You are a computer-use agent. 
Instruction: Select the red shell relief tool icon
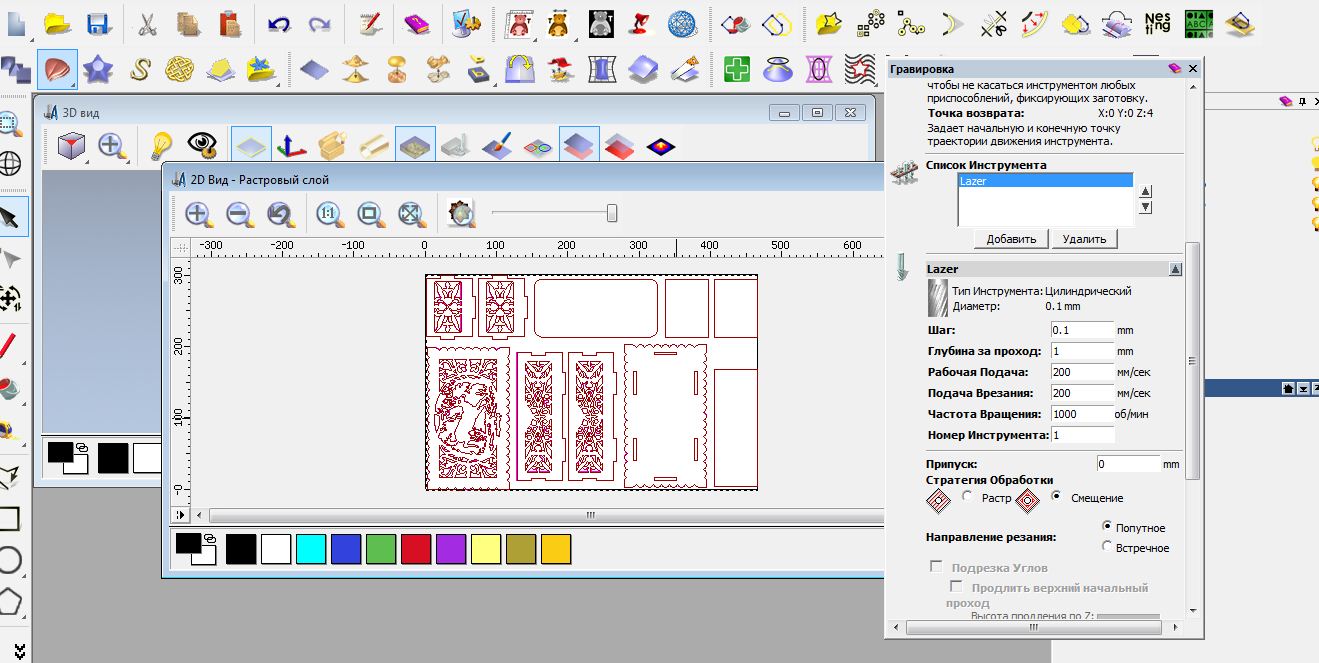pos(57,69)
